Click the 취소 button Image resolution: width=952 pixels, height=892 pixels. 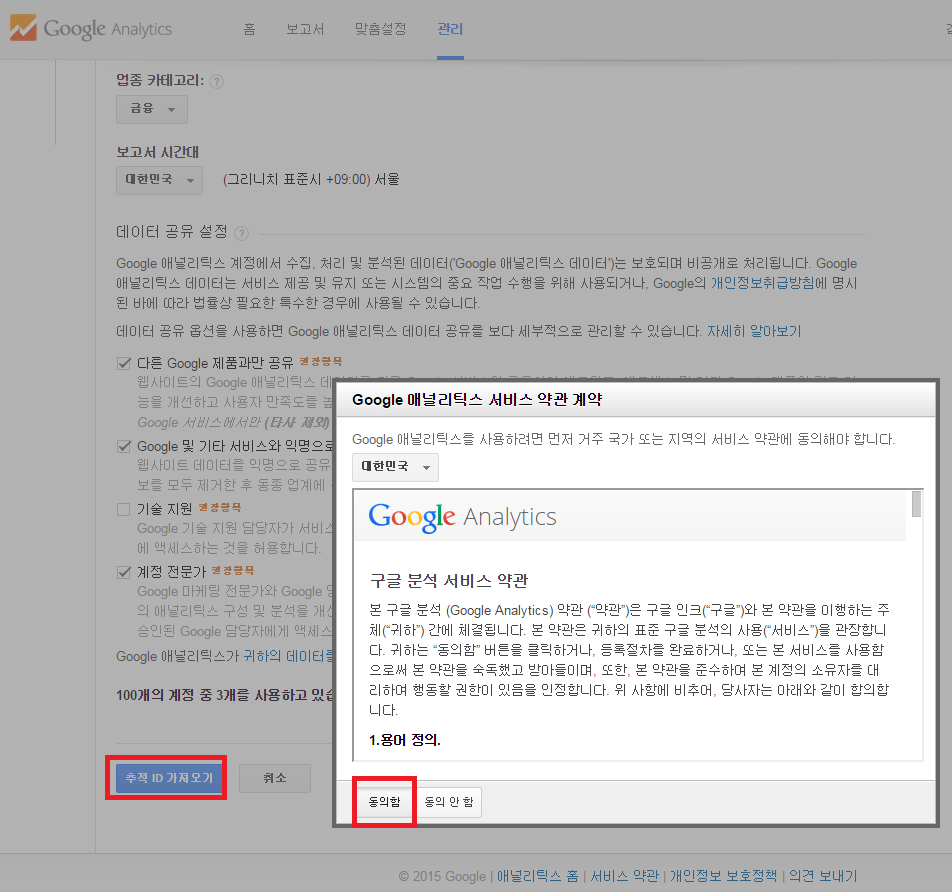coord(275,778)
